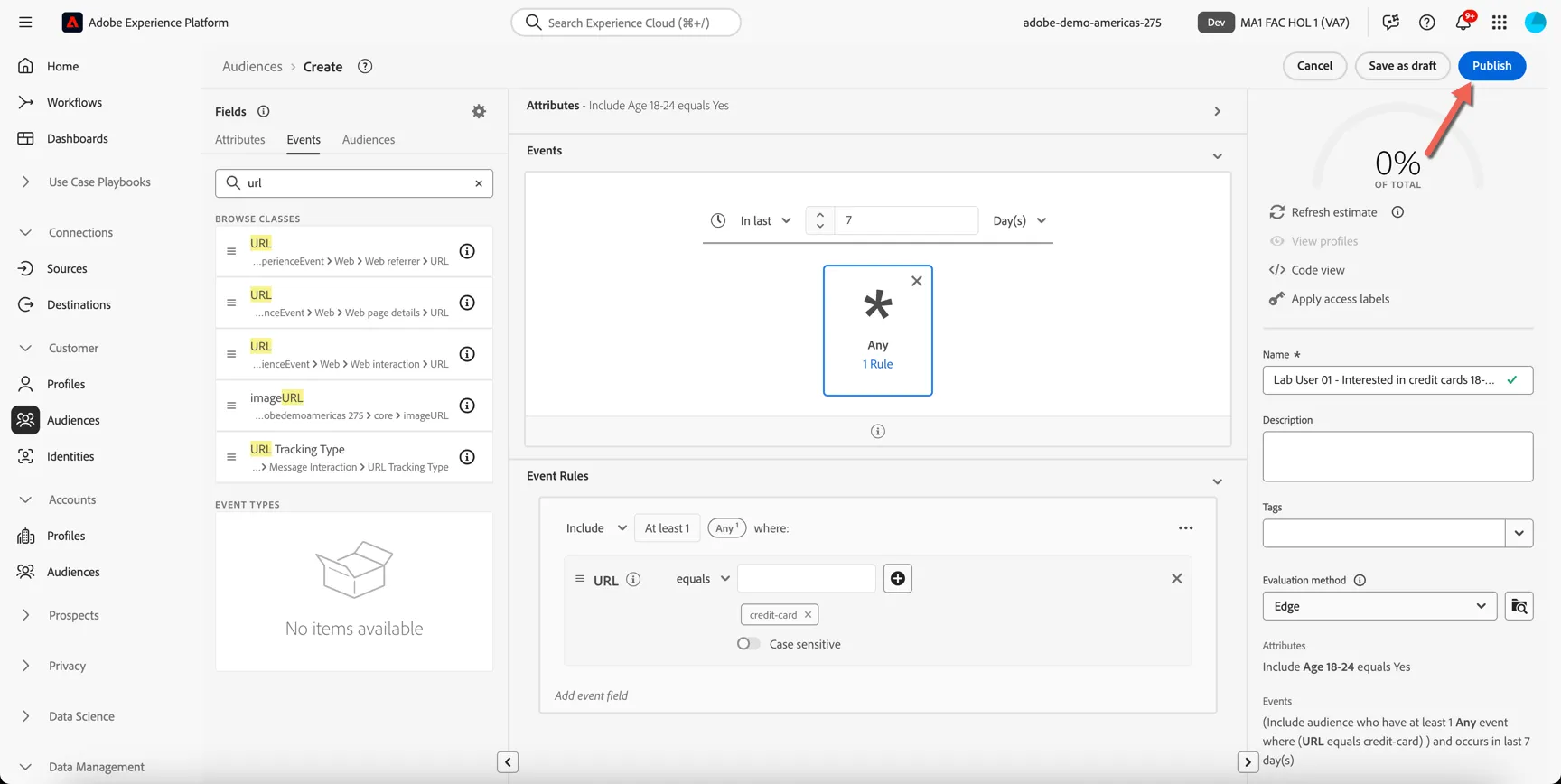The width and height of the screenshot is (1561, 784).
Task: Cancel audience creation
Action: [x=1314, y=66]
